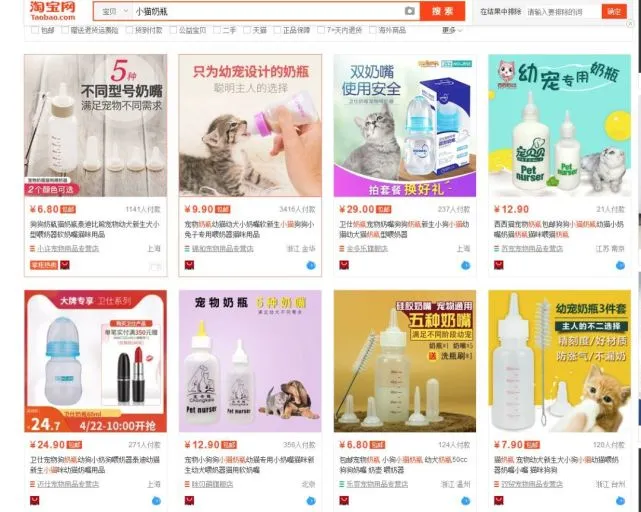Check the 海外商品 filter checkbox
The image size is (641, 512).
tap(373, 30)
